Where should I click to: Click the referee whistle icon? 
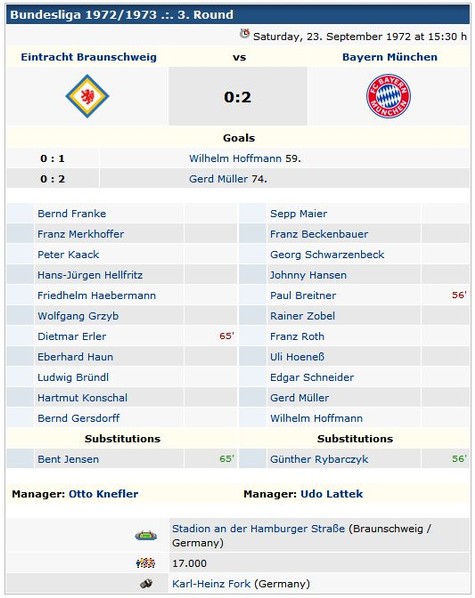(146, 584)
